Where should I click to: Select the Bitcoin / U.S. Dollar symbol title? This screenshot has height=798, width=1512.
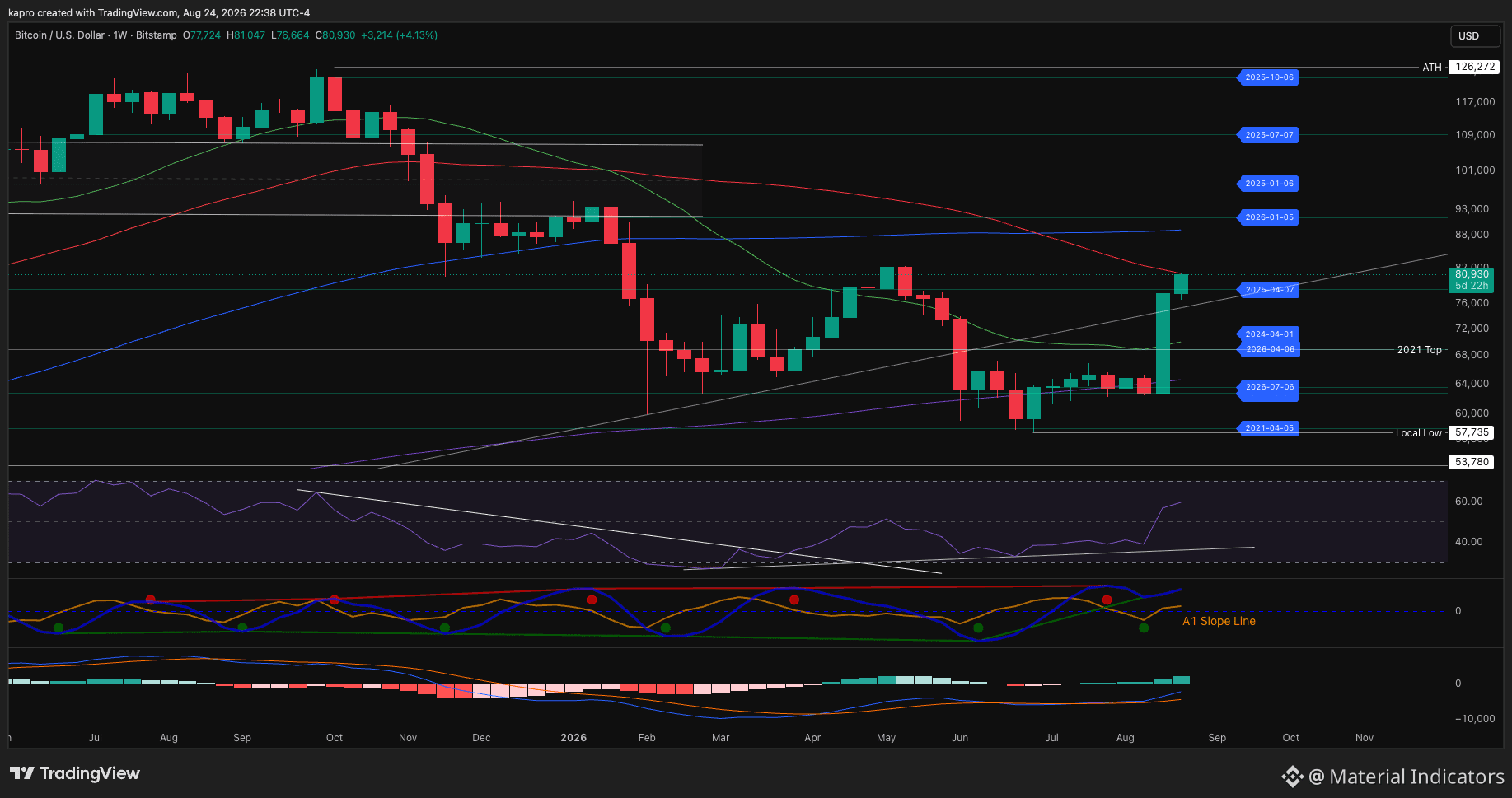60,35
